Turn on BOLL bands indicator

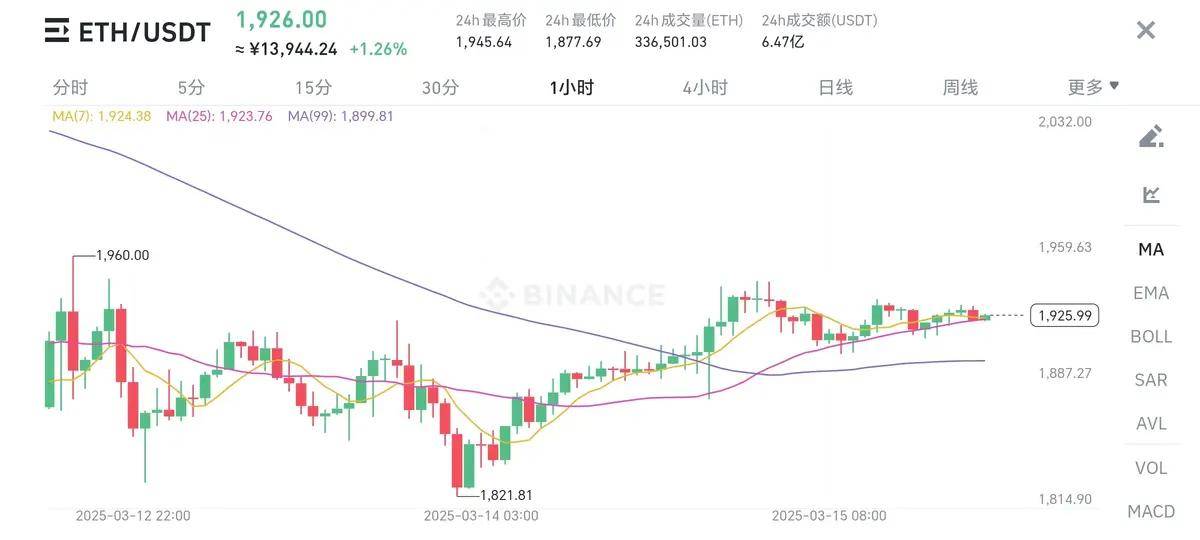pos(1151,336)
